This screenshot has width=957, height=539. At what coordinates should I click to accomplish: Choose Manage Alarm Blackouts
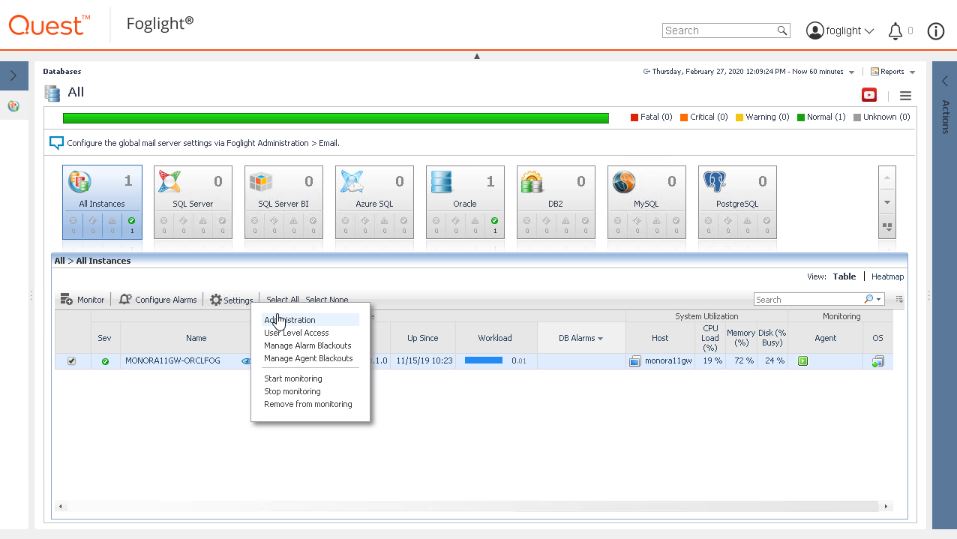(308, 345)
